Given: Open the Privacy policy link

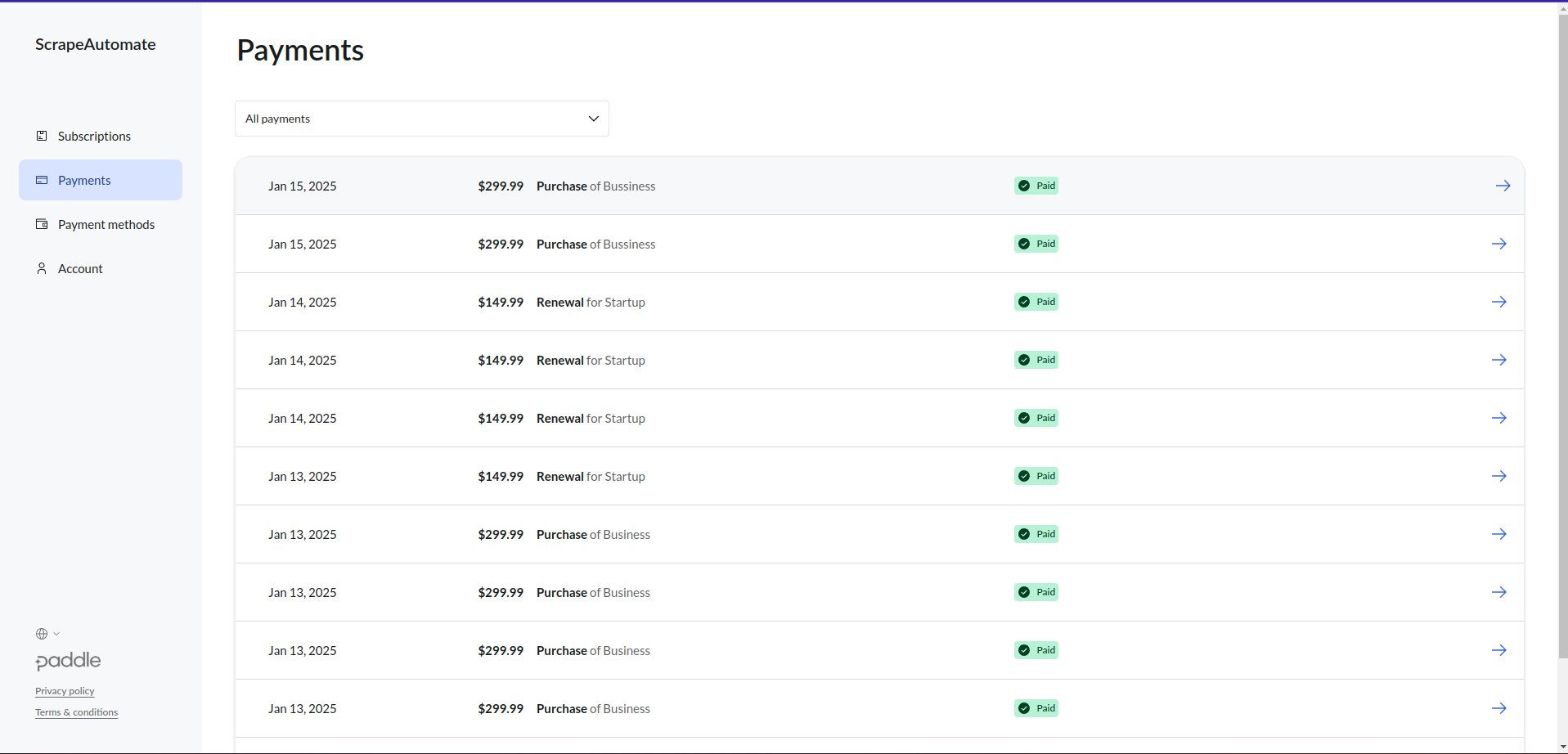Looking at the screenshot, I should (65, 691).
